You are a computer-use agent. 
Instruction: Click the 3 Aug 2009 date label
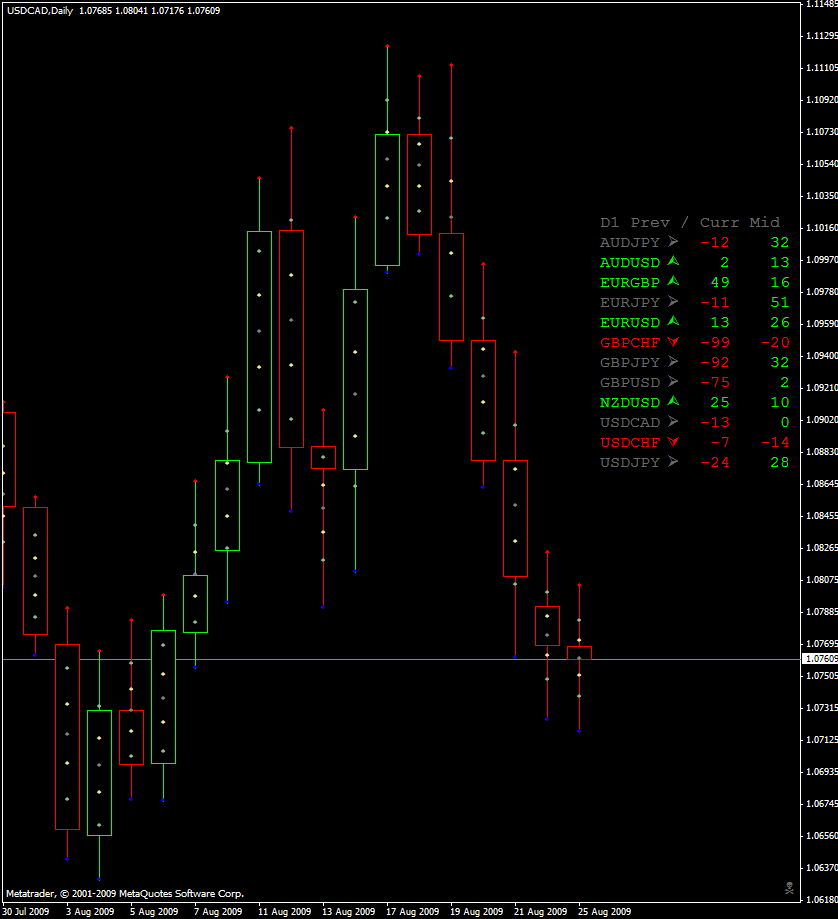[90, 911]
